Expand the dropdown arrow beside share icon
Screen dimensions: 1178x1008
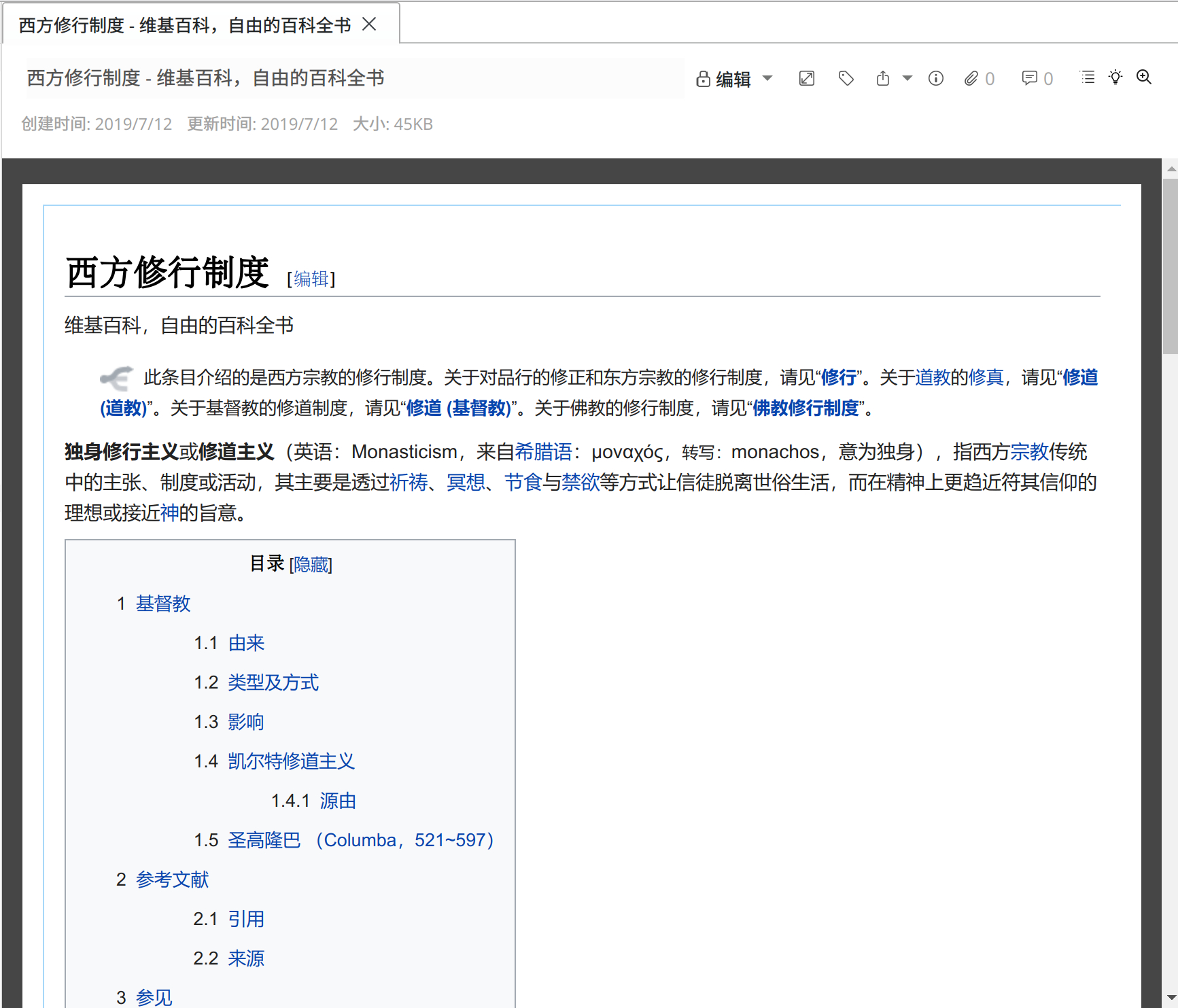point(907,78)
